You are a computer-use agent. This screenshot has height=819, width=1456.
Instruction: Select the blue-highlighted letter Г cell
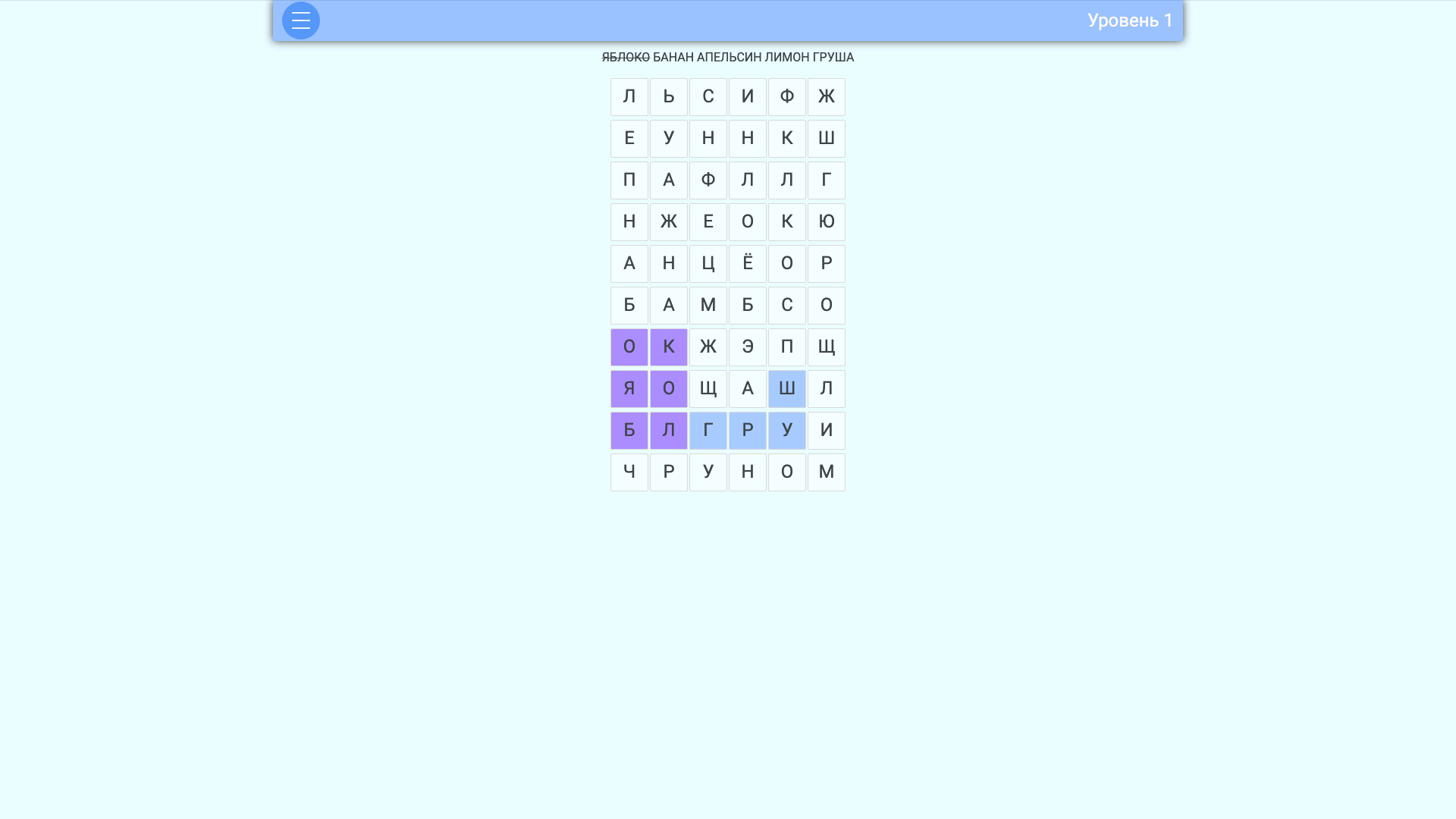pos(708,430)
